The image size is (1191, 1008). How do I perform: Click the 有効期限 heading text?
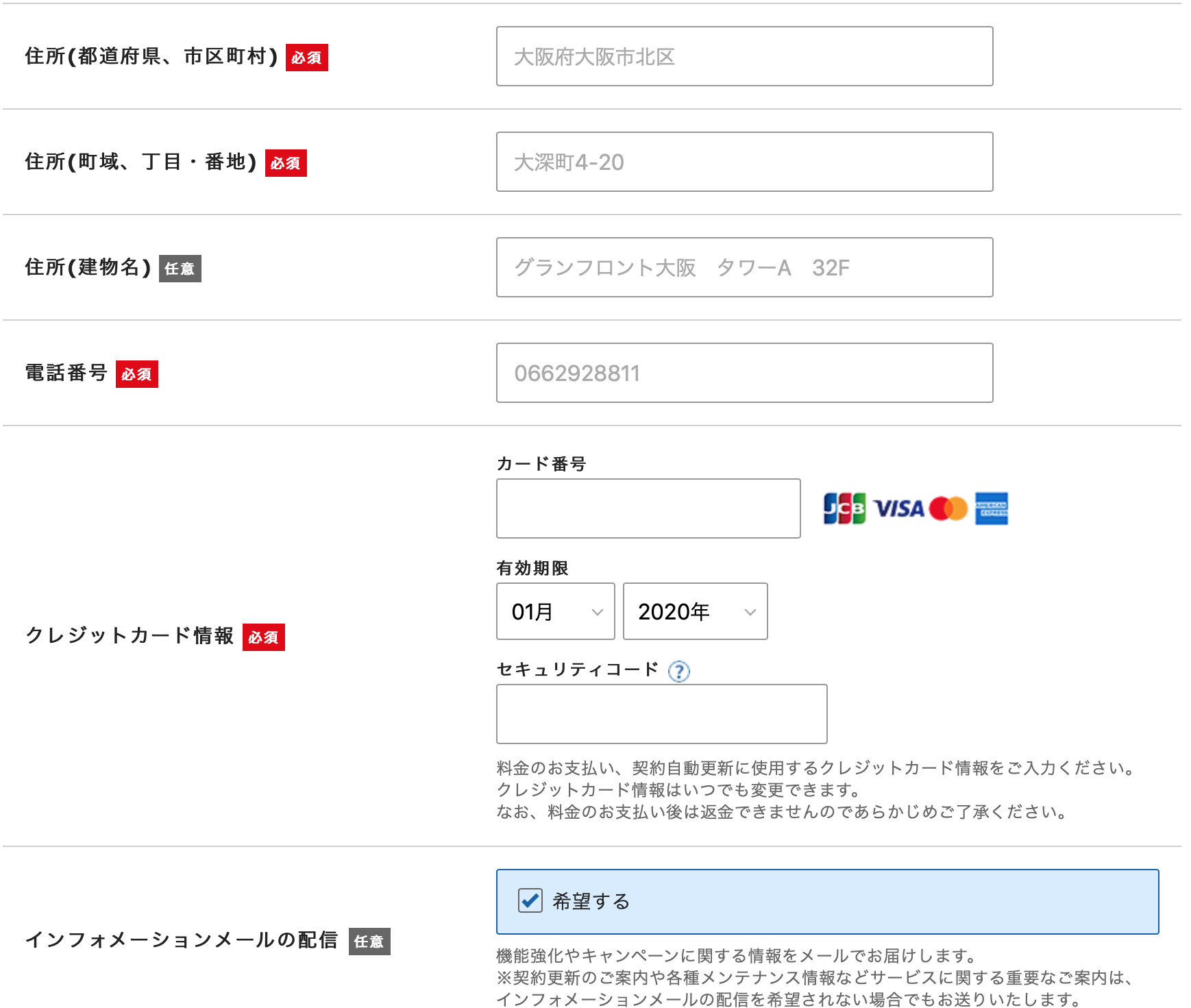pyautogui.click(x=532, y=568)
